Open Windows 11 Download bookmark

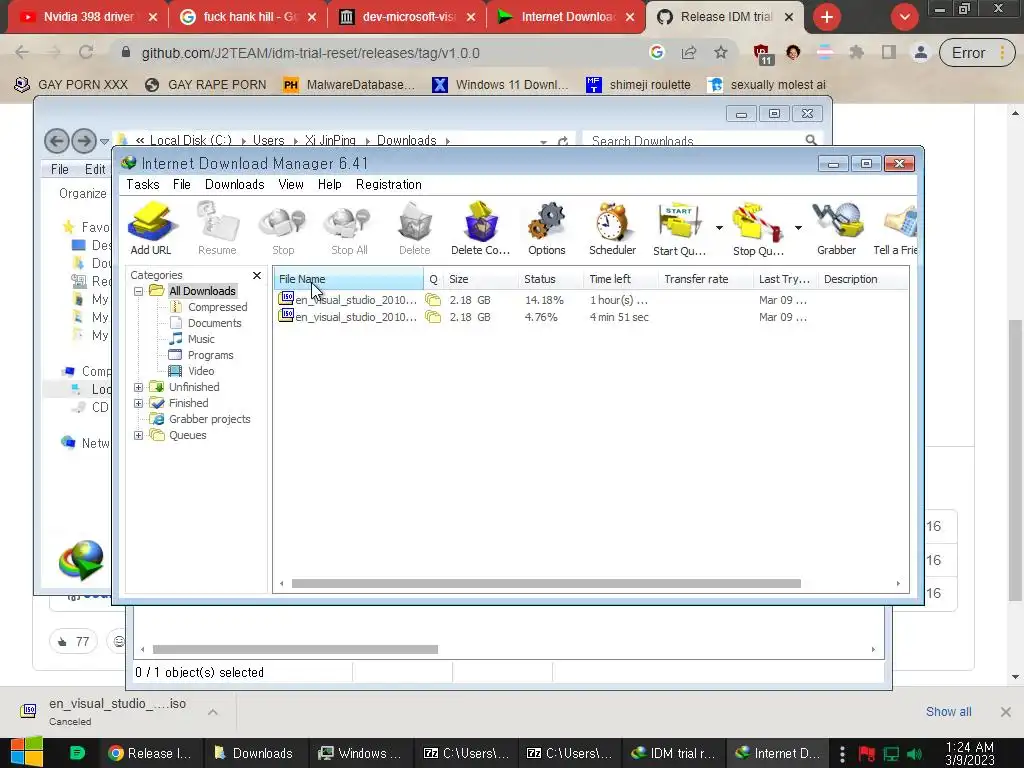[500, 85]
